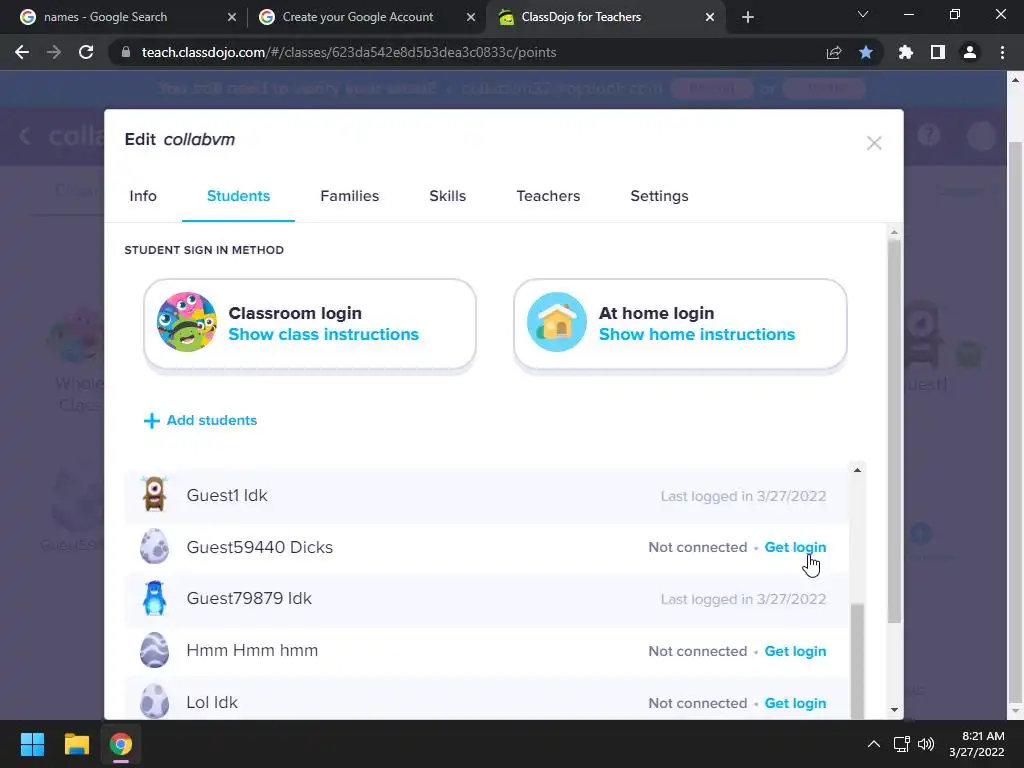Reload the ClassDojo page
Screen dimensions: 1024x768
pyautogui.click(x=86, y=52)
